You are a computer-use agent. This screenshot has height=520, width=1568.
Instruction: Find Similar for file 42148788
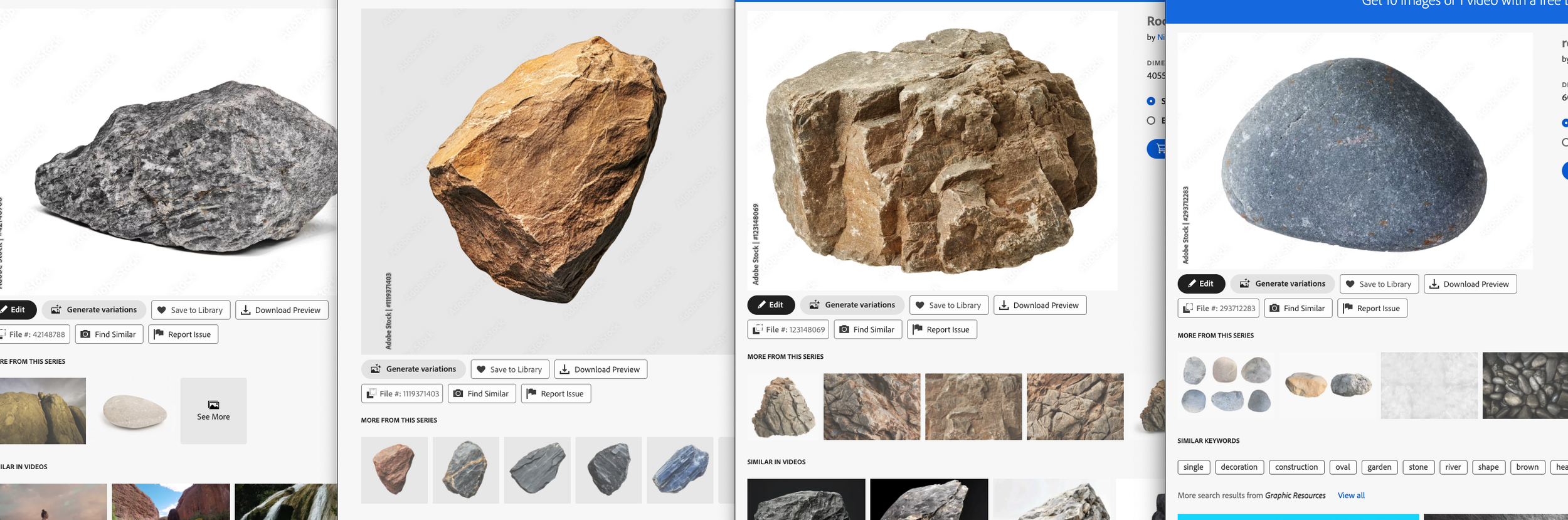[109, 334]
